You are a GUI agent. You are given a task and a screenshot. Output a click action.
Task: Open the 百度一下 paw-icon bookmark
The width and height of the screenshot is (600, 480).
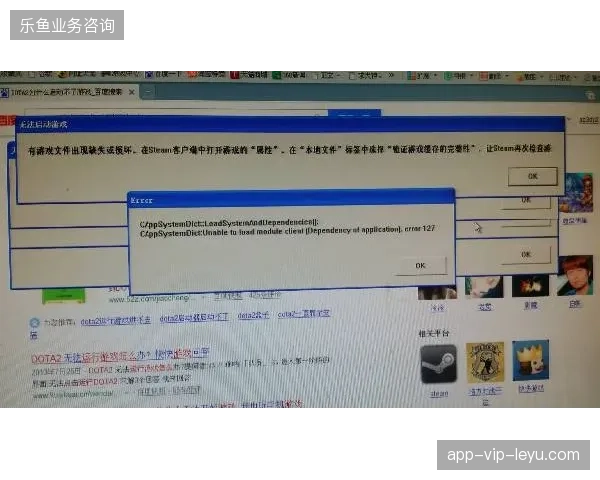163,74
